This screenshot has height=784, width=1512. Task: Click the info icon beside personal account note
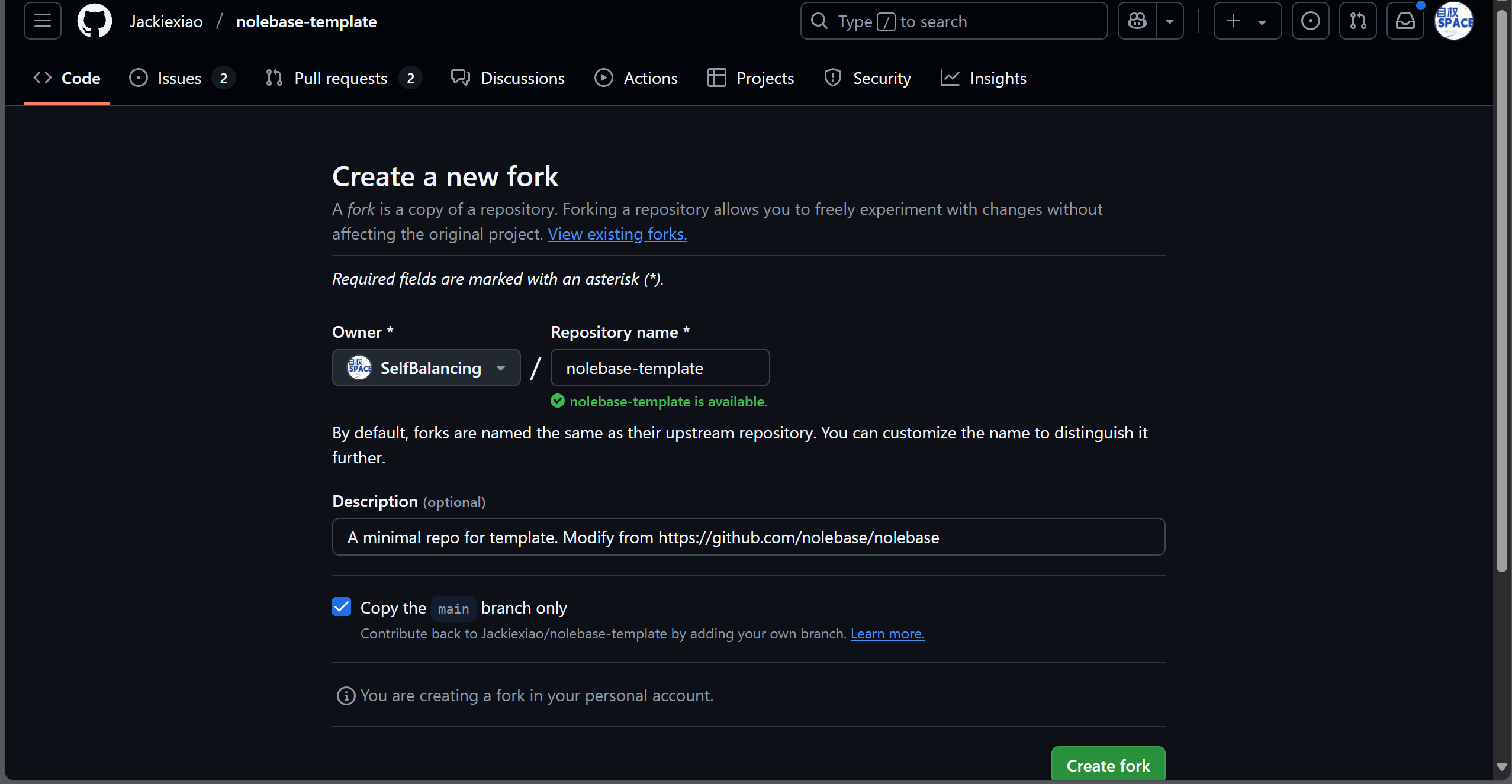tap(346, 696)
